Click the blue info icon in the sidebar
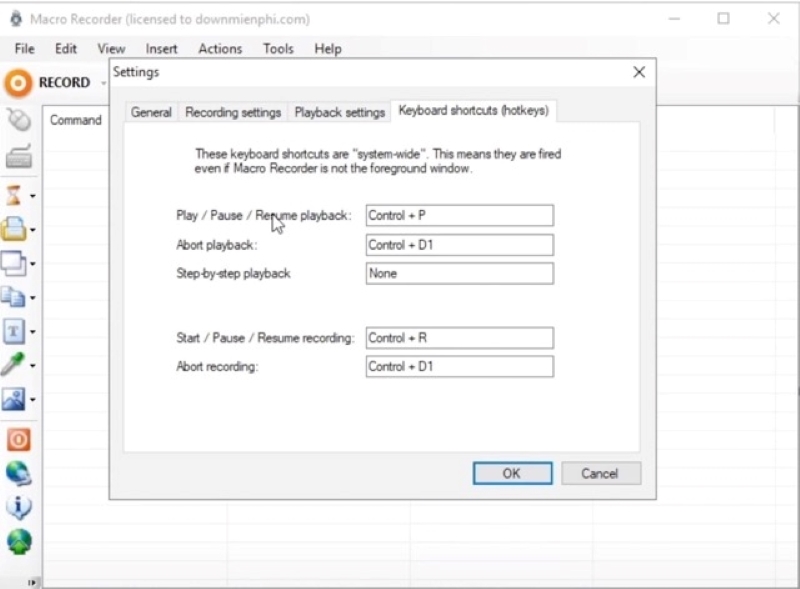This screenshot has width=800, height=589. click(x=18, y=507)
